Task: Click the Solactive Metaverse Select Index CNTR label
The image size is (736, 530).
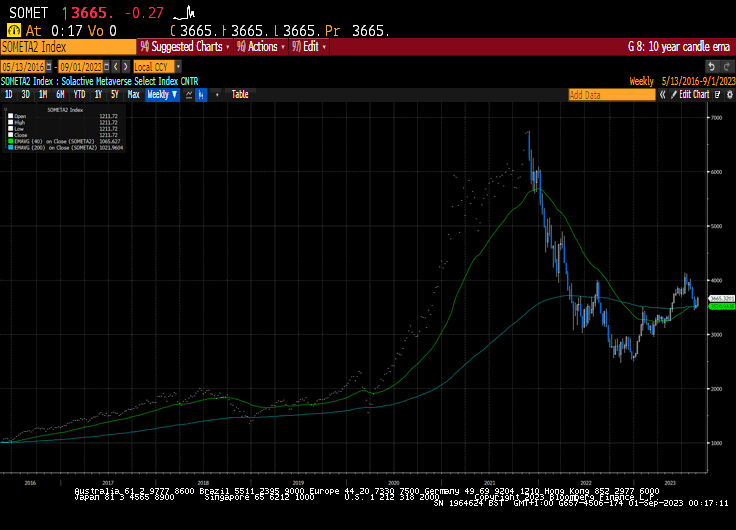Action: pyautogui.click(x=130, y=81)
